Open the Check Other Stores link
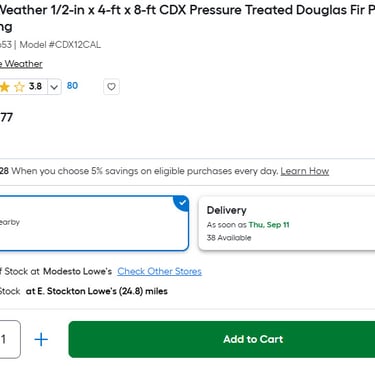The height and width of the screenshot is (366, 375). tap(159, 271)
